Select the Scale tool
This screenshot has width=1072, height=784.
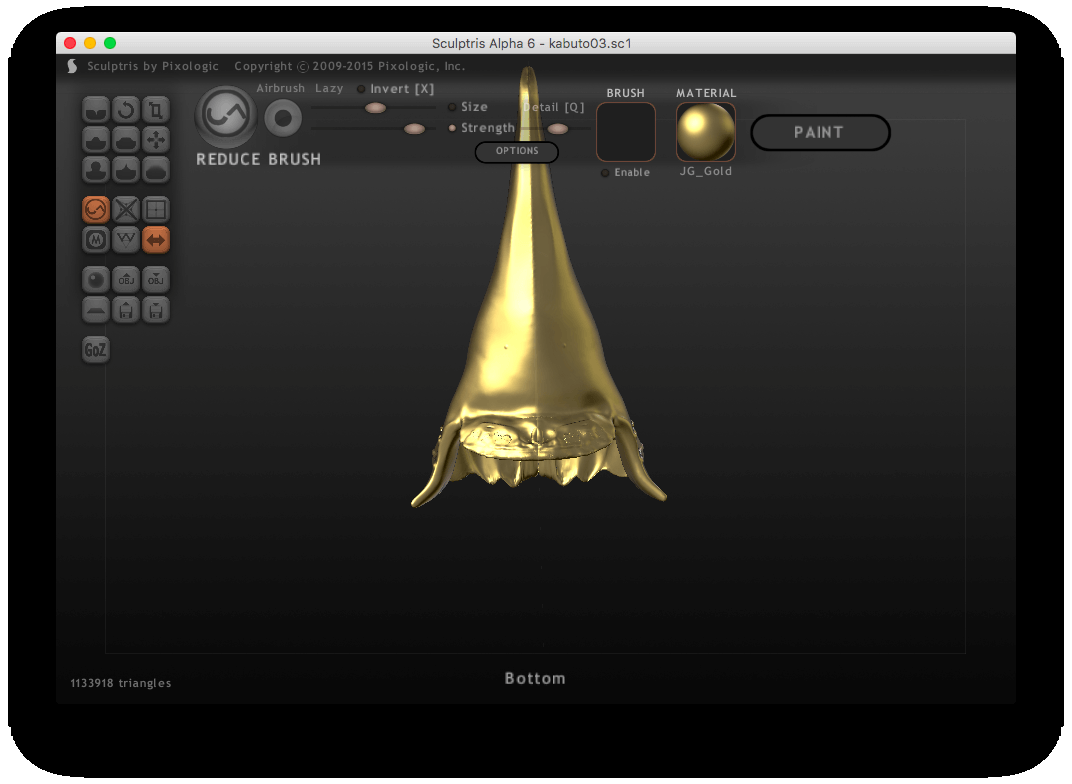[x=156, y=109]
